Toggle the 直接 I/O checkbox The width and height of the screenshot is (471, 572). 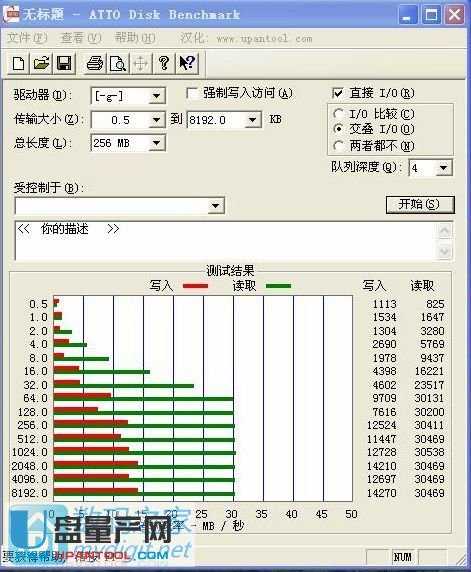[338, 93]
